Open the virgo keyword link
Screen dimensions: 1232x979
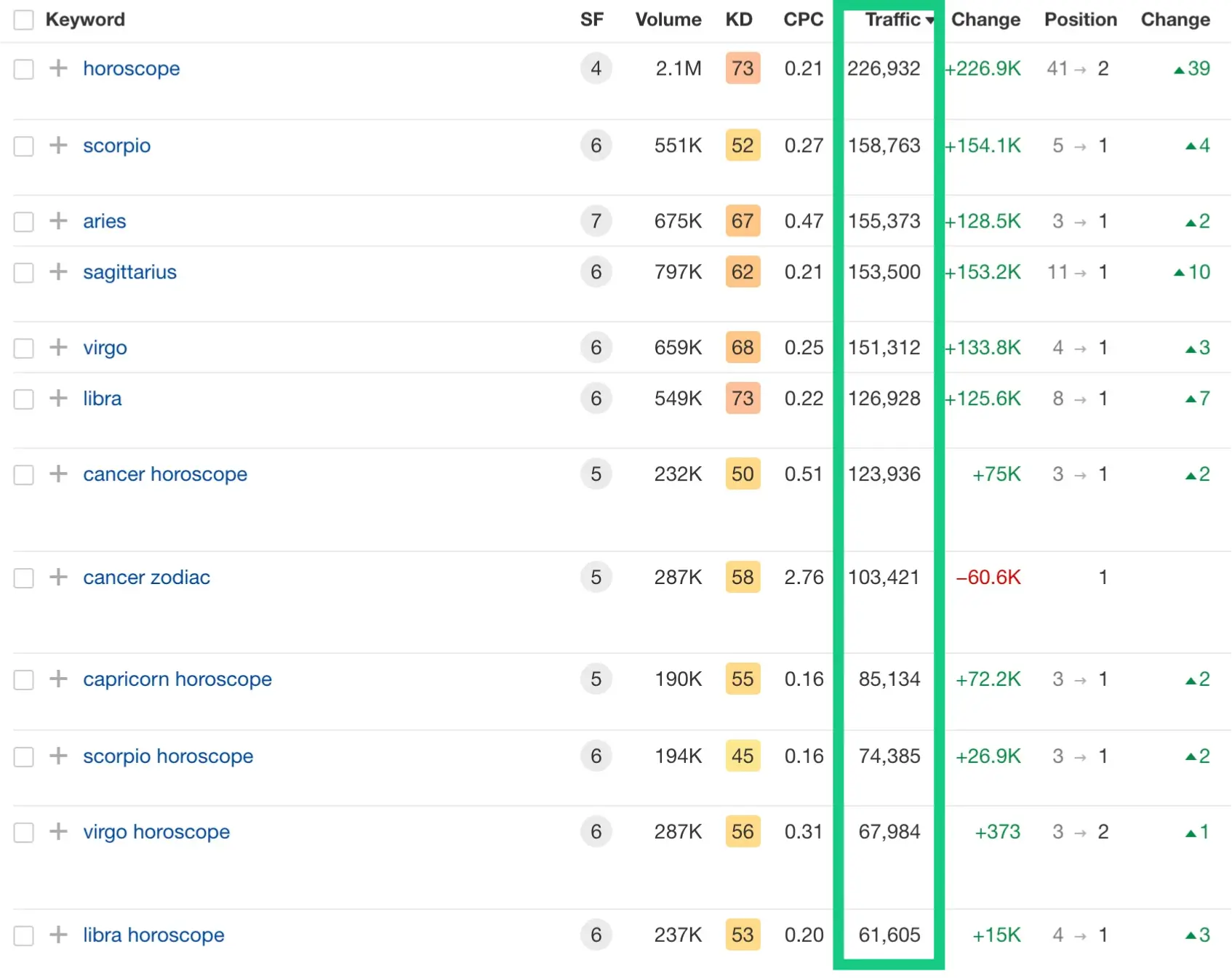click(x=105, y=348)
